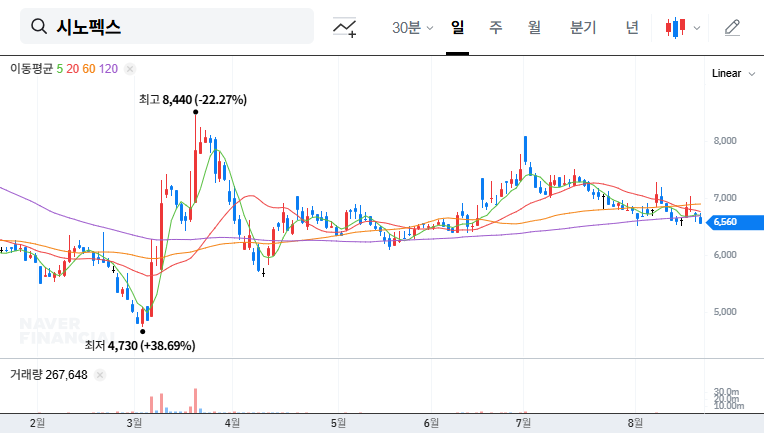The width and height of the screenshot is (764, 433).
Task: Select the 월 monthly tab
Action: click(x=534, y=27)
